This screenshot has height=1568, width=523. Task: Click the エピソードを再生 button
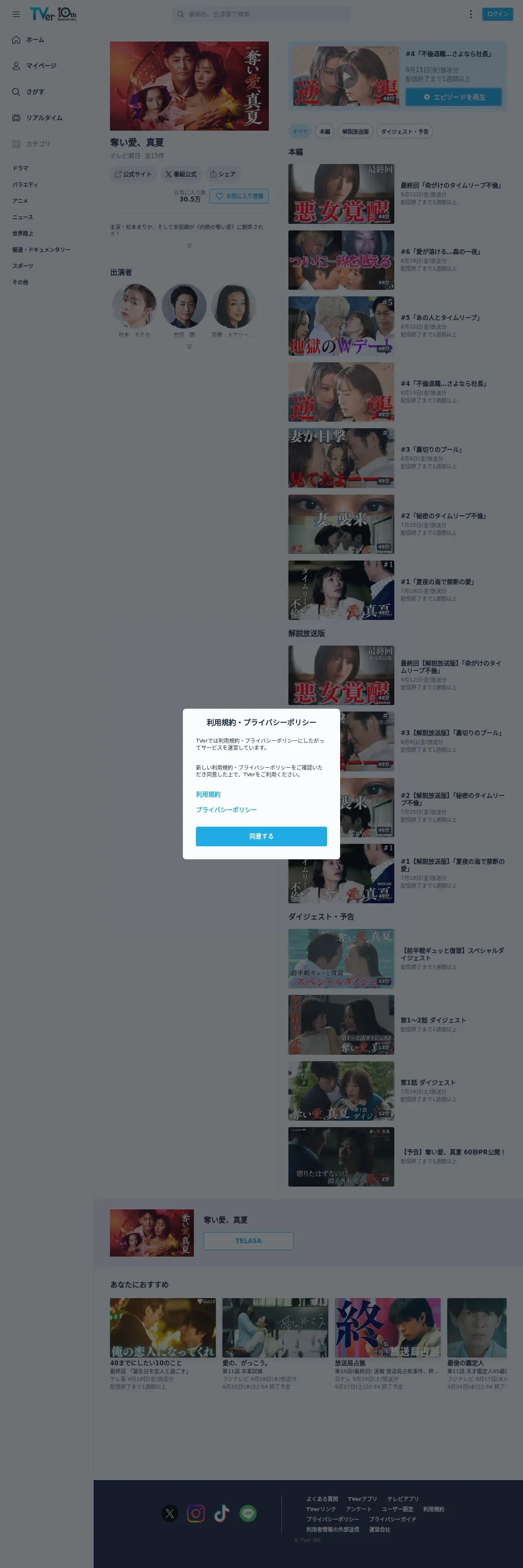[454, 97]
